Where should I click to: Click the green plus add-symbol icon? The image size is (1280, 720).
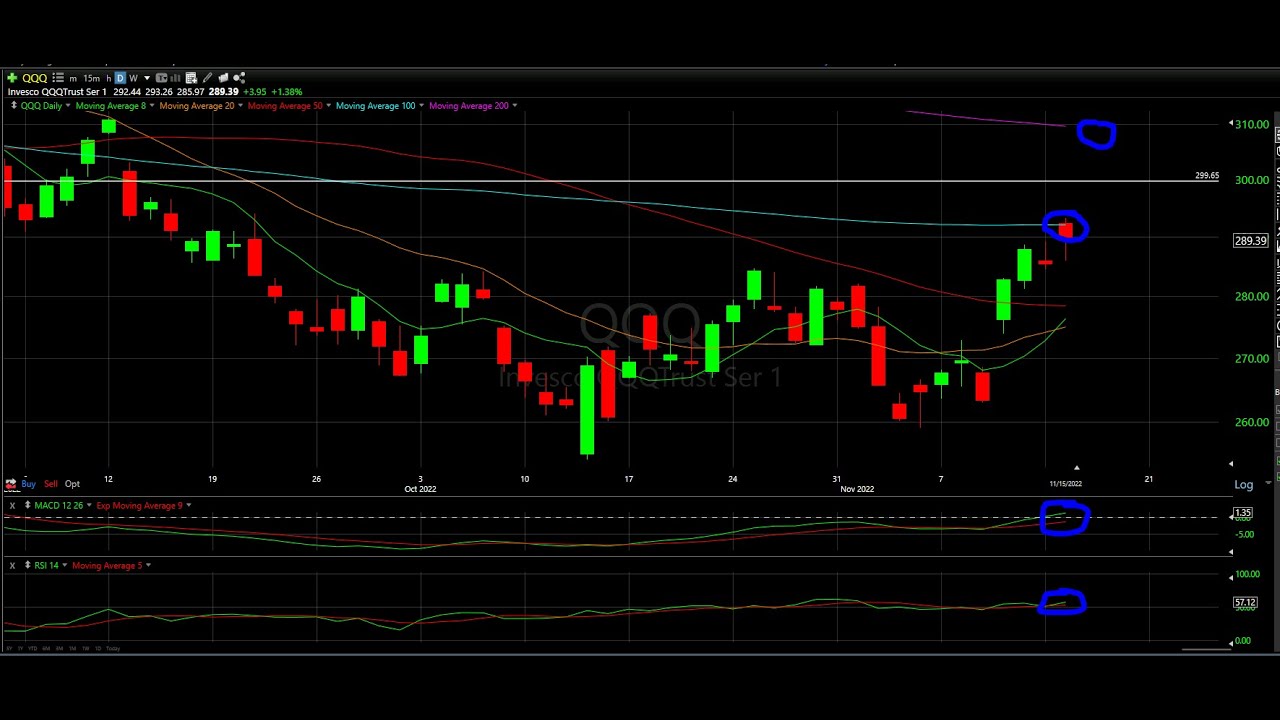12,78
